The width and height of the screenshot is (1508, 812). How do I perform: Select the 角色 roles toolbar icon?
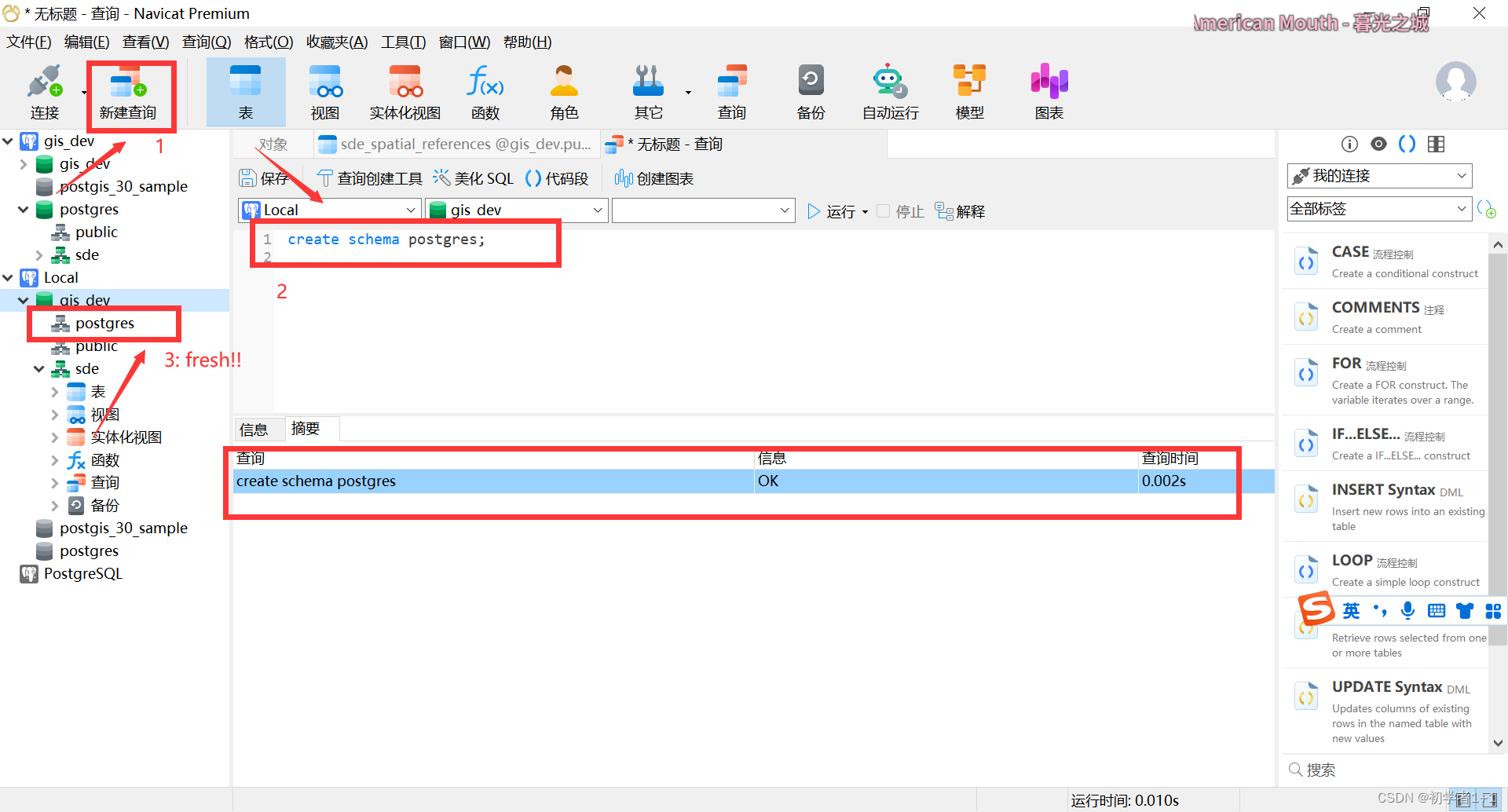[x=564, y=90]
